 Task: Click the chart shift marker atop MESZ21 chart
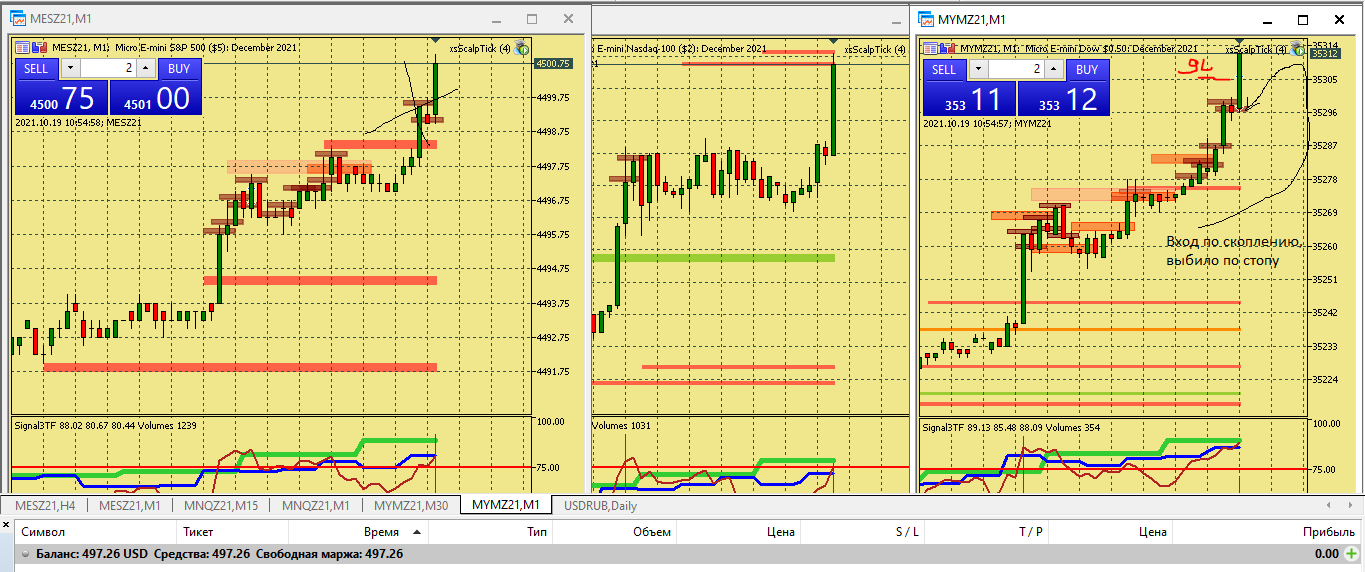[436, 41]
